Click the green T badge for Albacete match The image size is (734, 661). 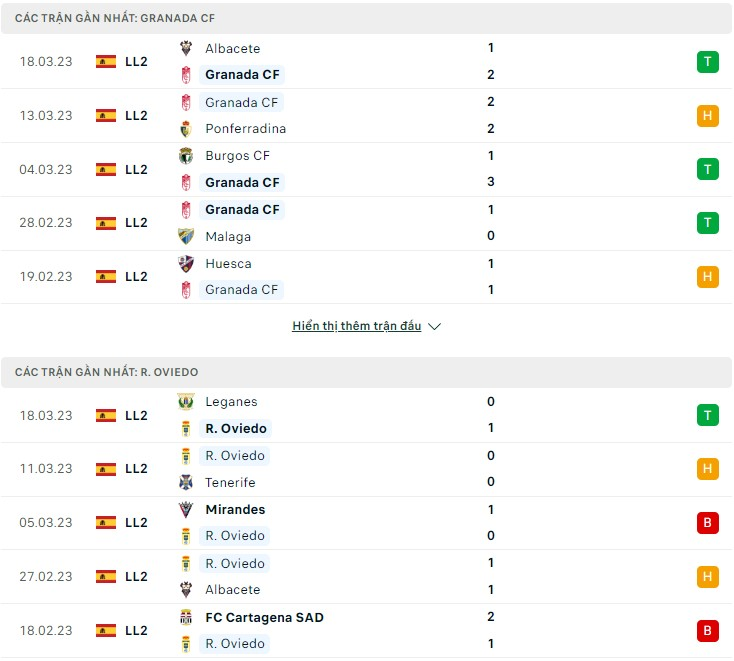[707, 62]
